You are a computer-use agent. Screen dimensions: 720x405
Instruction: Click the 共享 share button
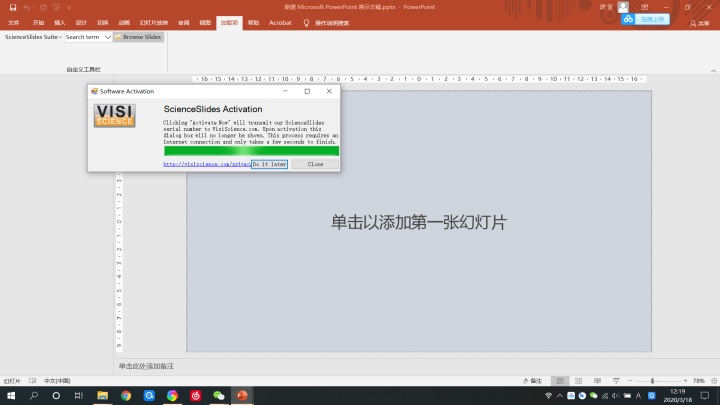coord(700,23)
